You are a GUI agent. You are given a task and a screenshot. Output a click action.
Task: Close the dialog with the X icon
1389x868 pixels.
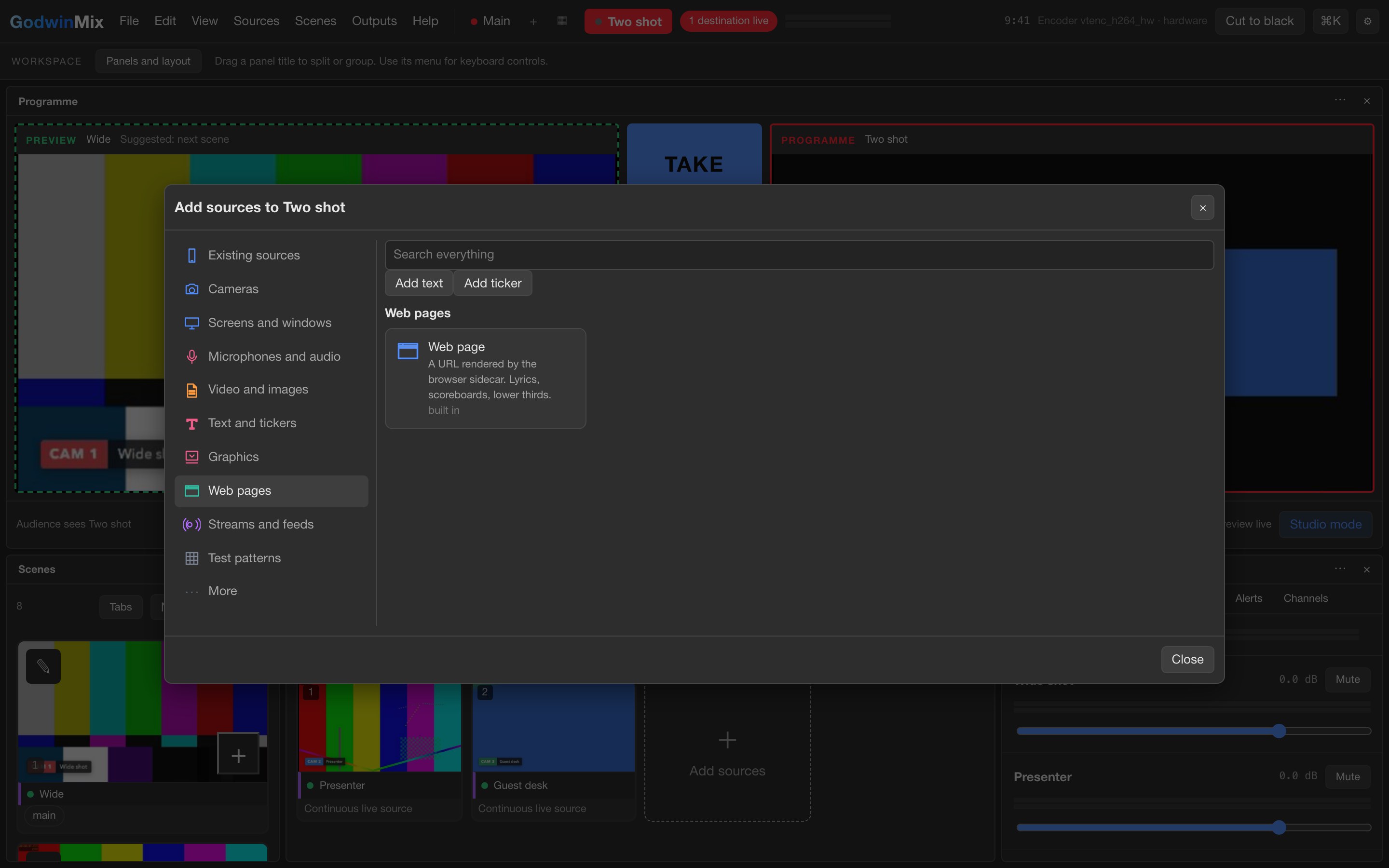pos(1202,207)
